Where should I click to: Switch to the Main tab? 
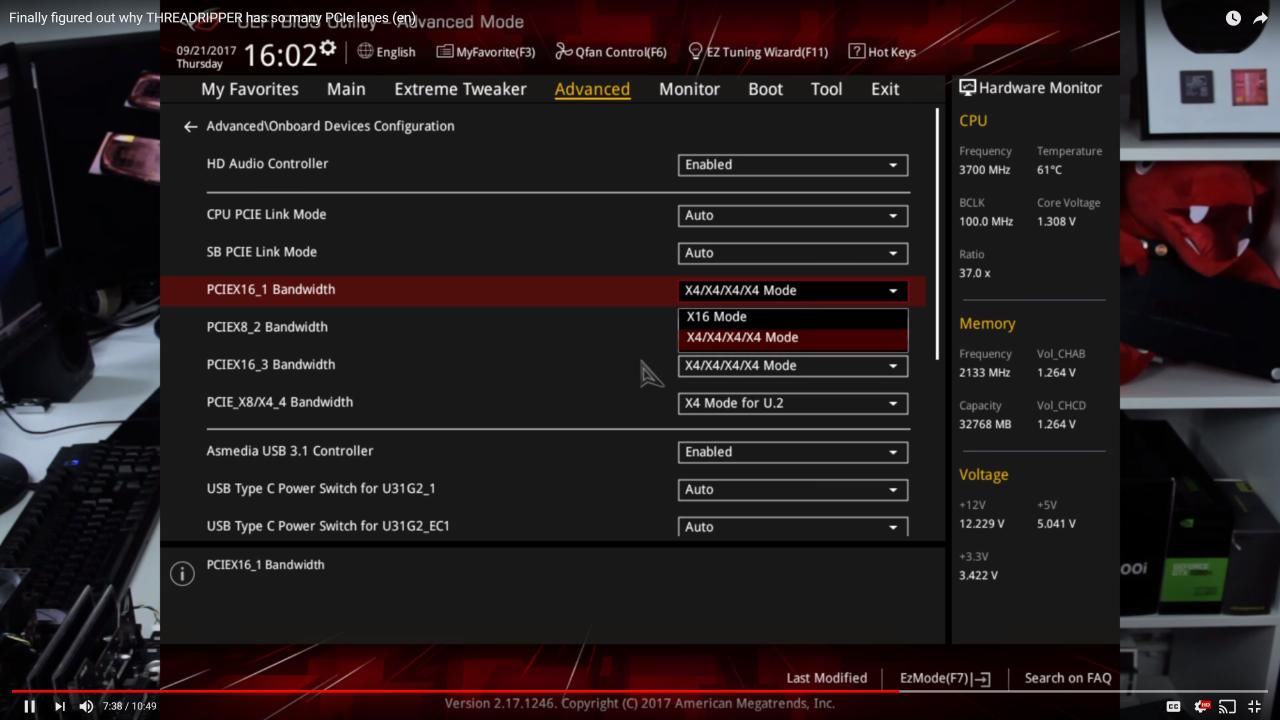346,89
